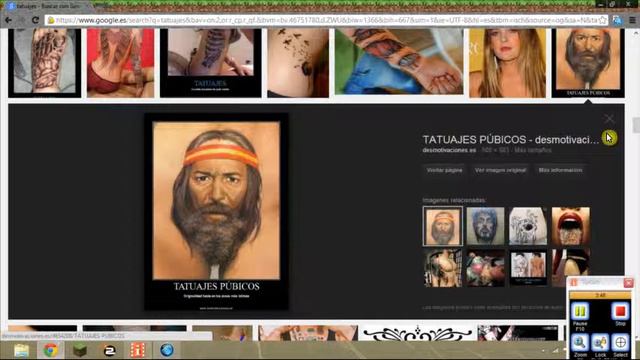The image size is (640, 360).
Task: Close the image preview panel
Action: click(x=609, y=119)
